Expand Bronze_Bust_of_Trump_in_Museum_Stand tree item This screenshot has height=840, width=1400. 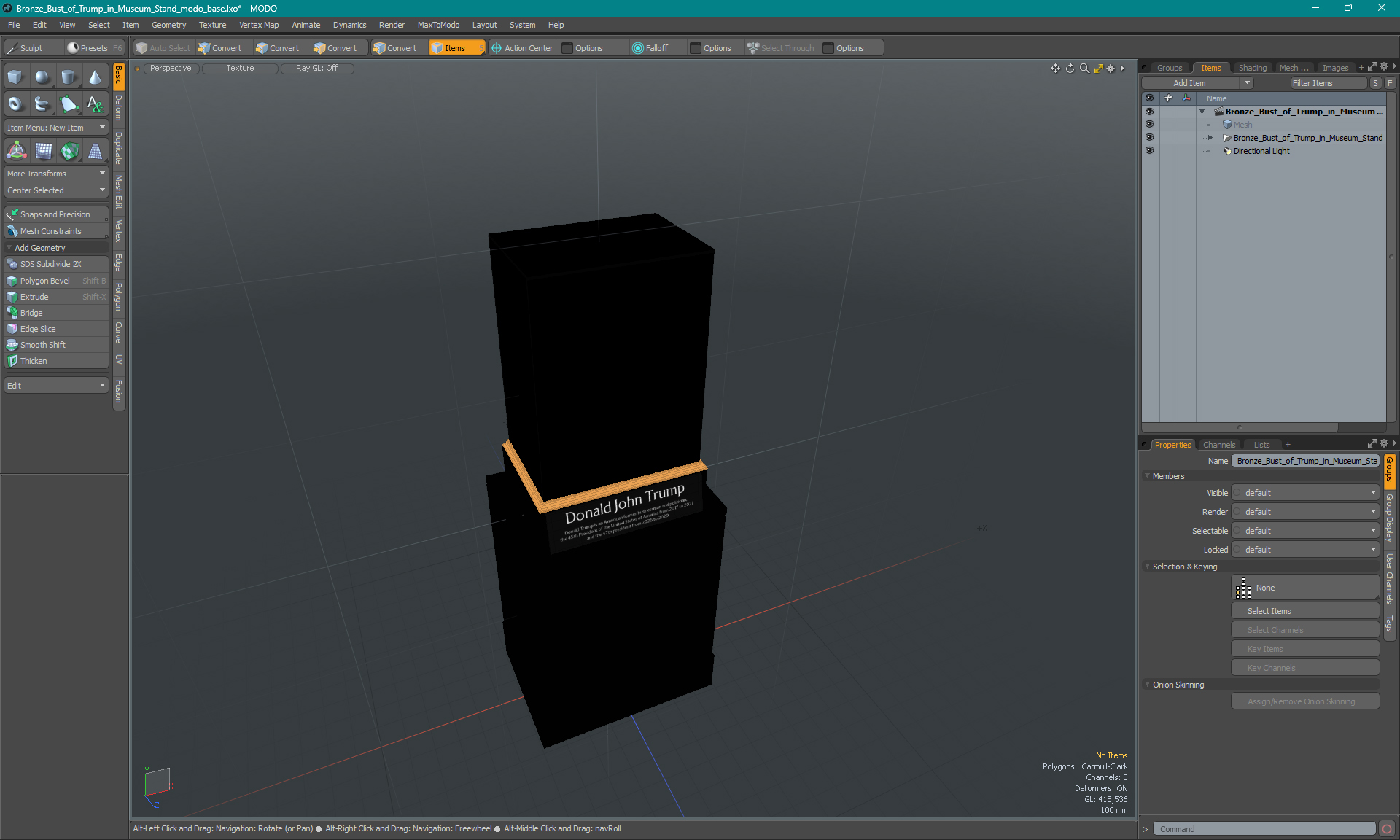pos(1210,138)
